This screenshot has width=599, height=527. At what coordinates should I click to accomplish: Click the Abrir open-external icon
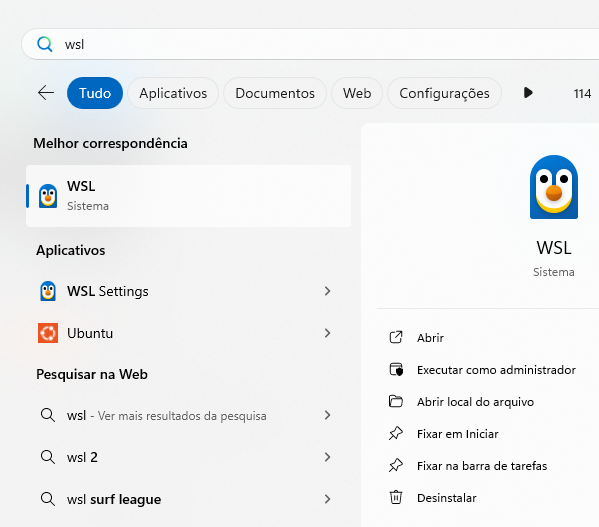coord(396,337)
